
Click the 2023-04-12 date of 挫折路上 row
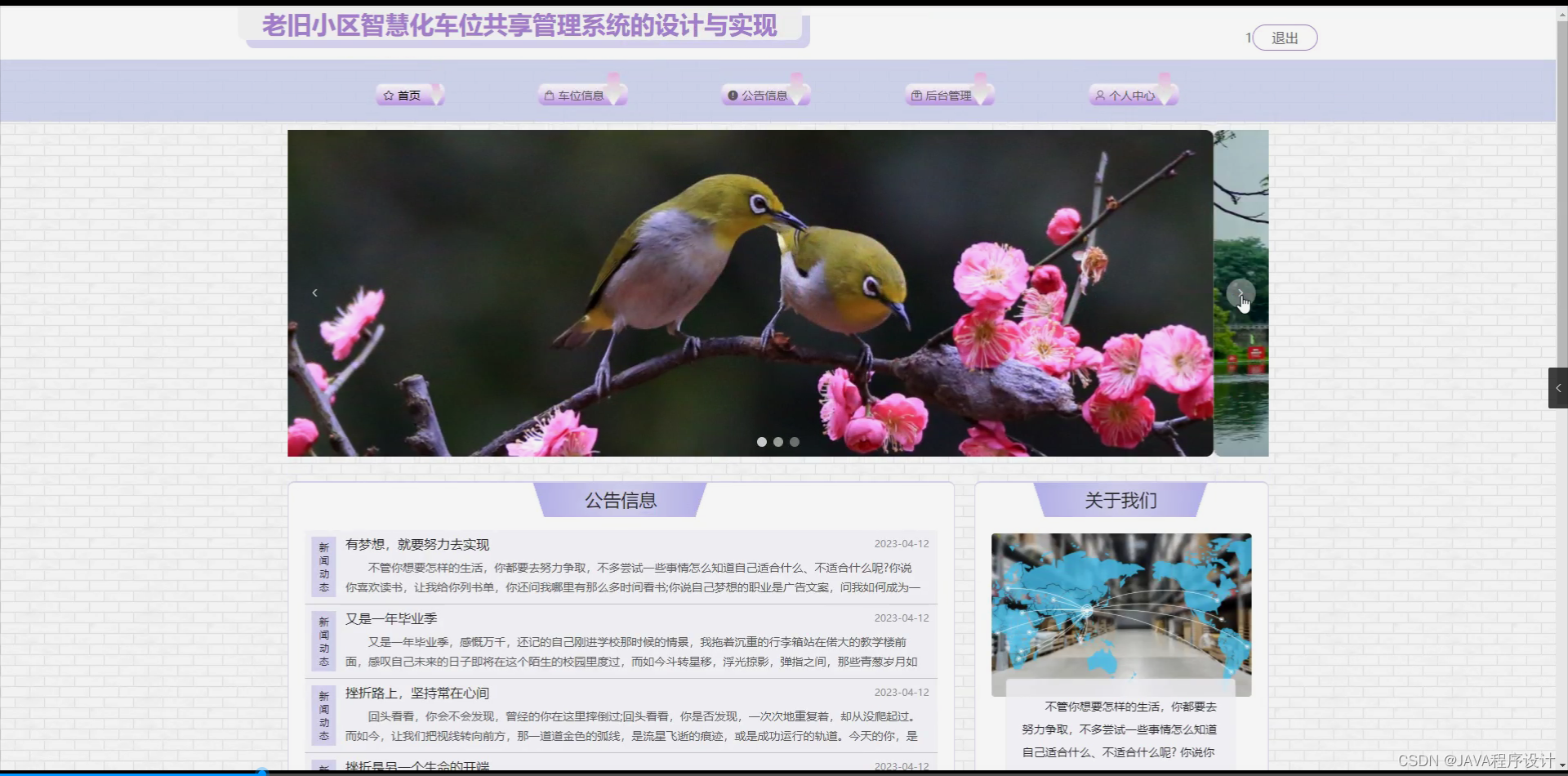click(902, 693)
